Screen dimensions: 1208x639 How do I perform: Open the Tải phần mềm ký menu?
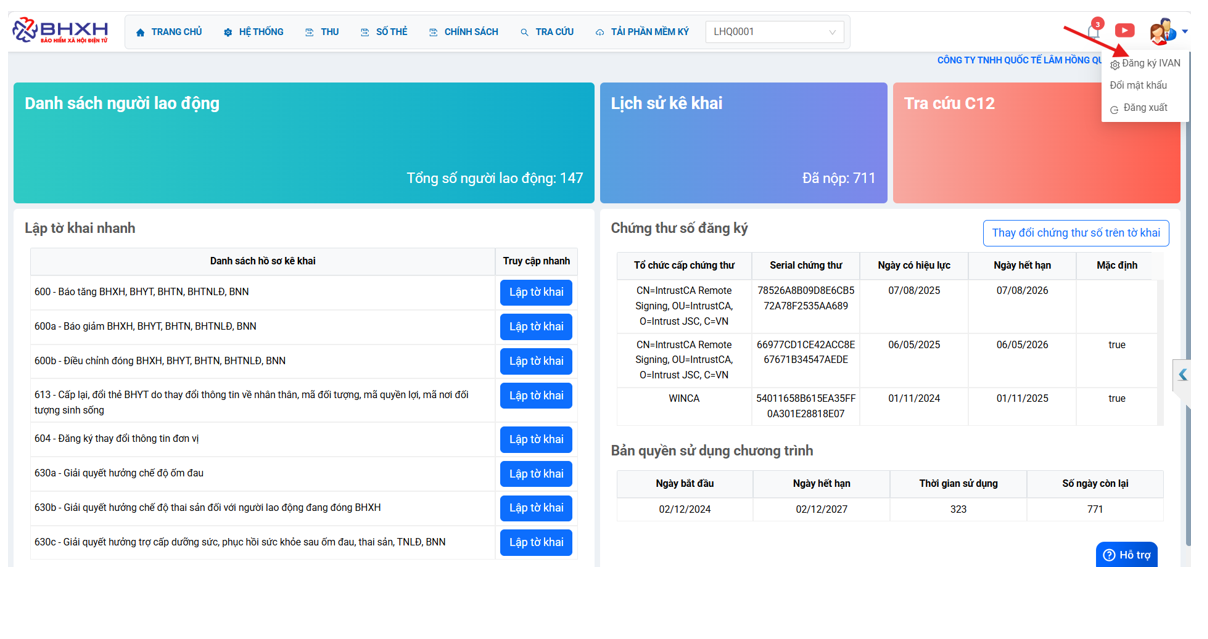(x=641, y=32)
